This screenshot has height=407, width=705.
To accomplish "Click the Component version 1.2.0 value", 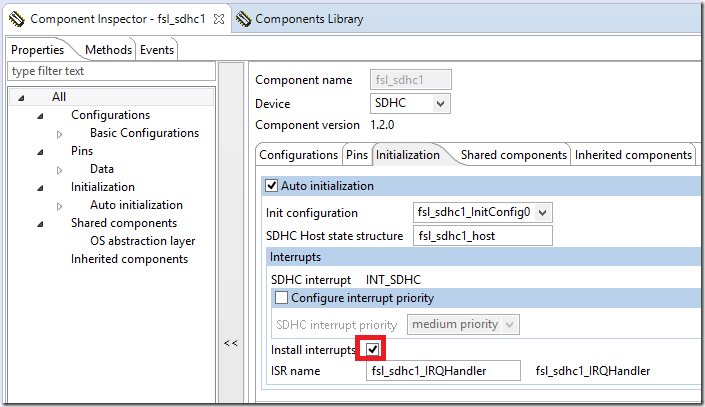I will (x=382, y=125).
